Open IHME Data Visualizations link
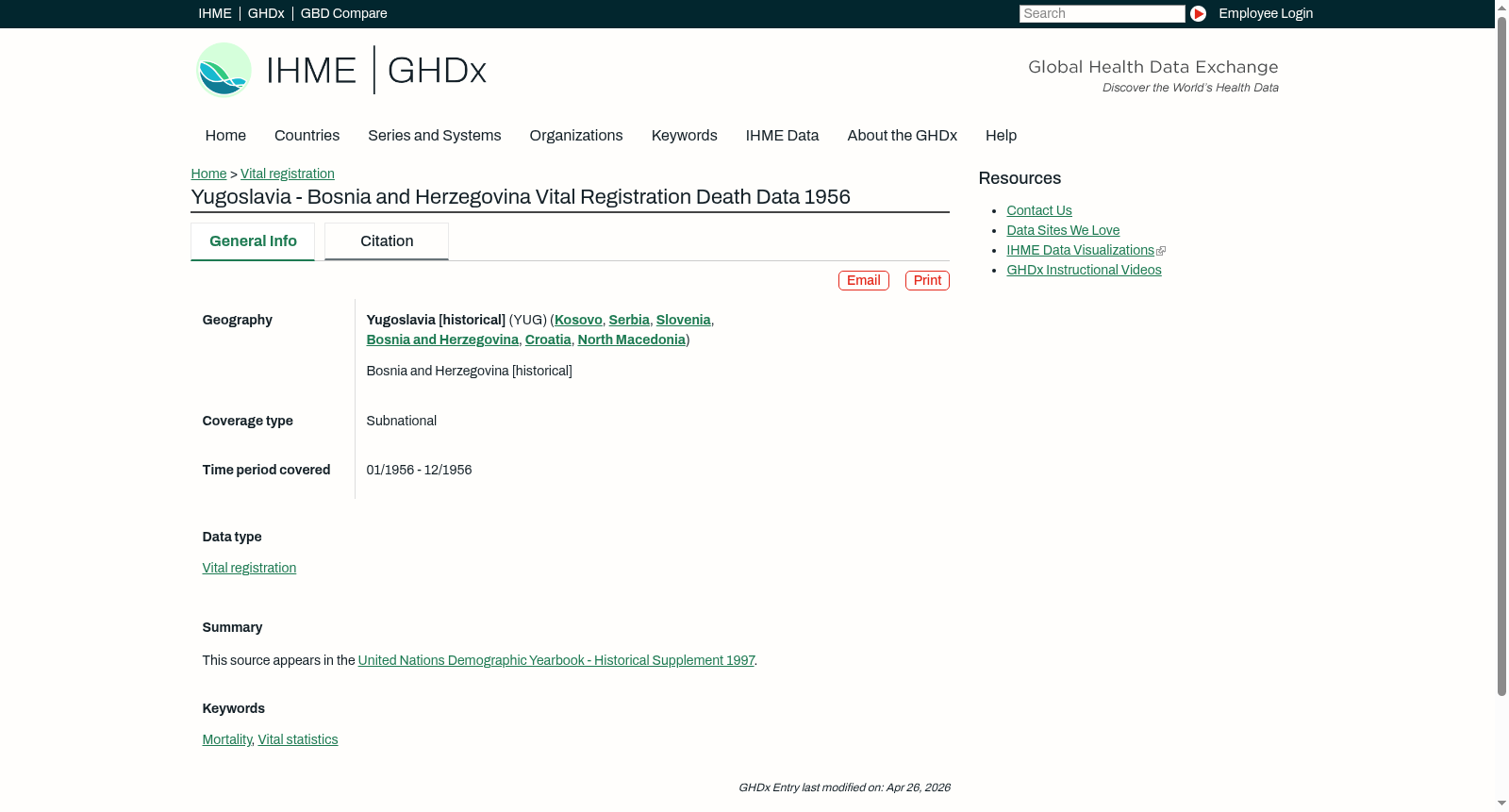The height and width of the screenshot is (812, 1509). pos(1080,250)
